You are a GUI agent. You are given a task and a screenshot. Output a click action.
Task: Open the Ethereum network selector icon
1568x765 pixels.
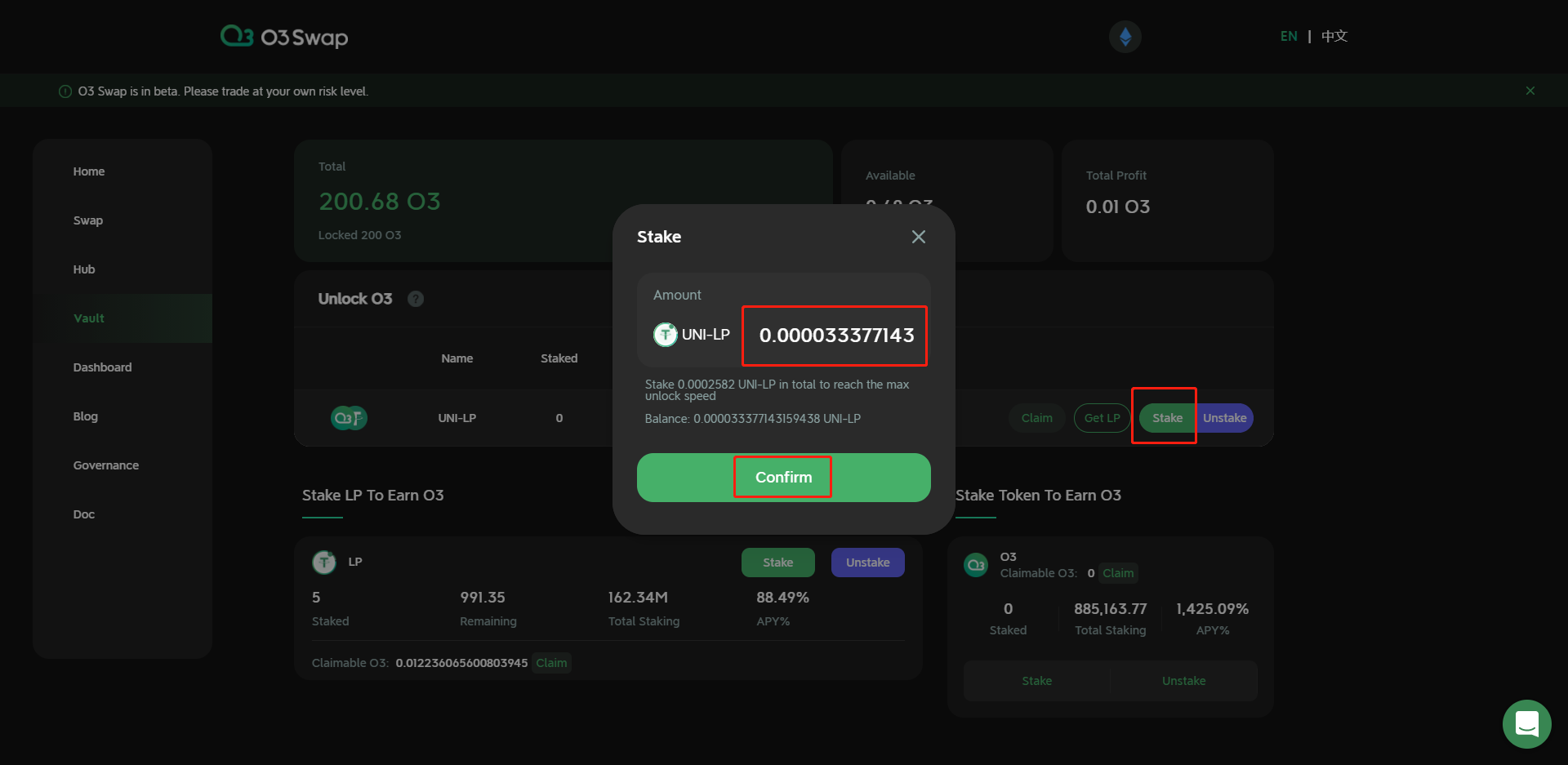[1125, 37]
